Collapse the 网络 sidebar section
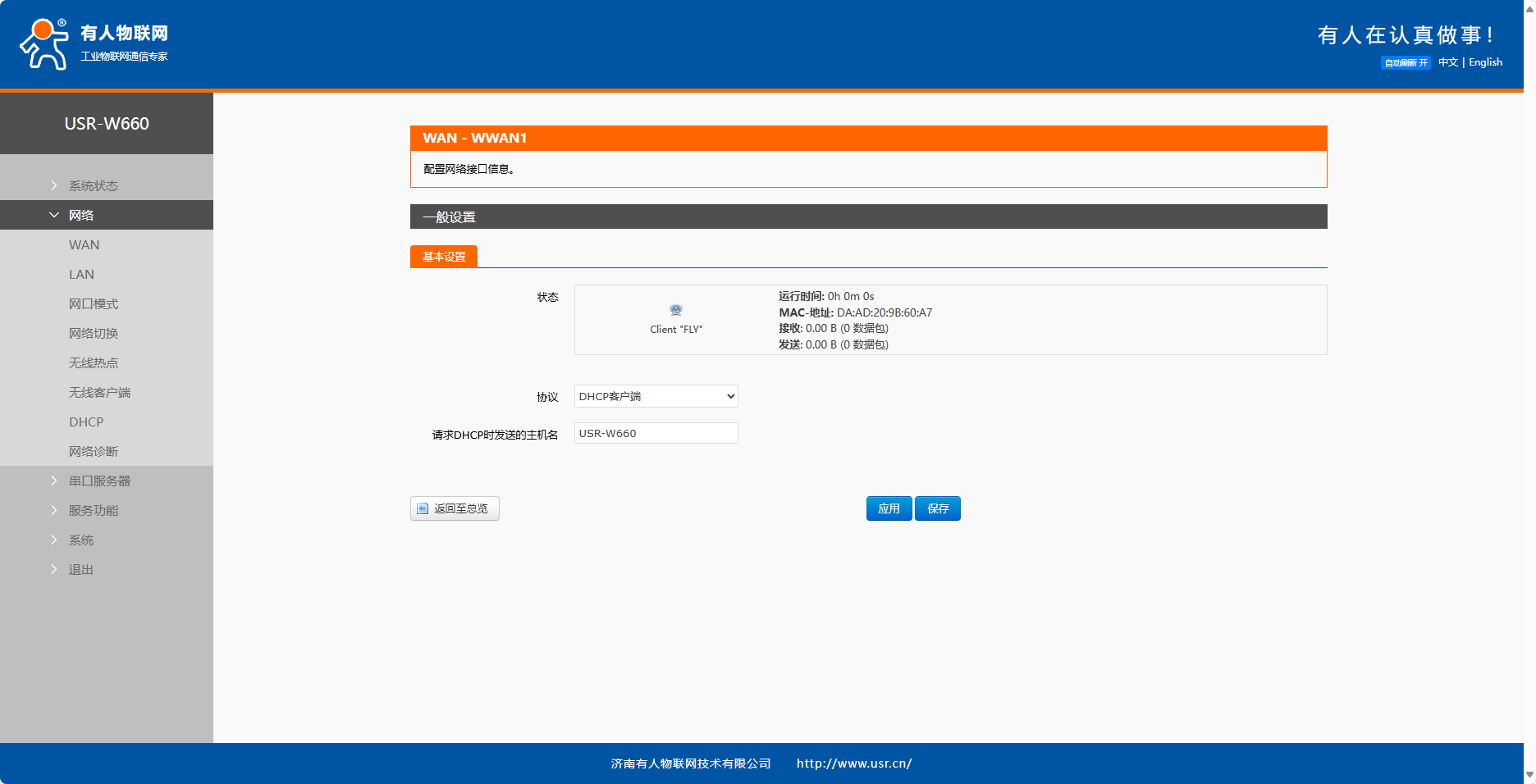This screenshot has width=1536, height=784. [x=81, y=216]
